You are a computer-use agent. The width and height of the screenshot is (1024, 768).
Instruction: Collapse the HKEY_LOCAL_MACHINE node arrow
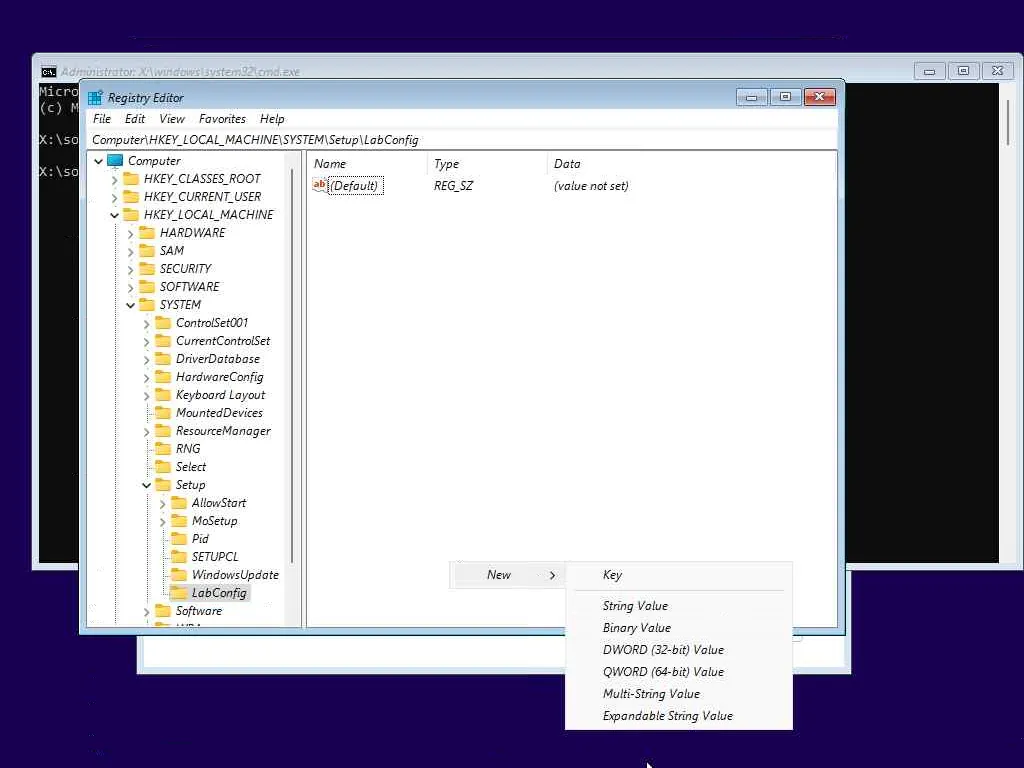(x=115, y=215)
